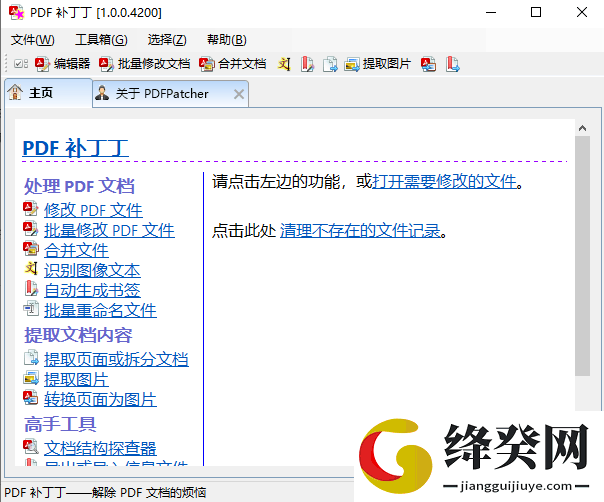
Task: Open the 帮助(B) menu
Action: point(226,40)
